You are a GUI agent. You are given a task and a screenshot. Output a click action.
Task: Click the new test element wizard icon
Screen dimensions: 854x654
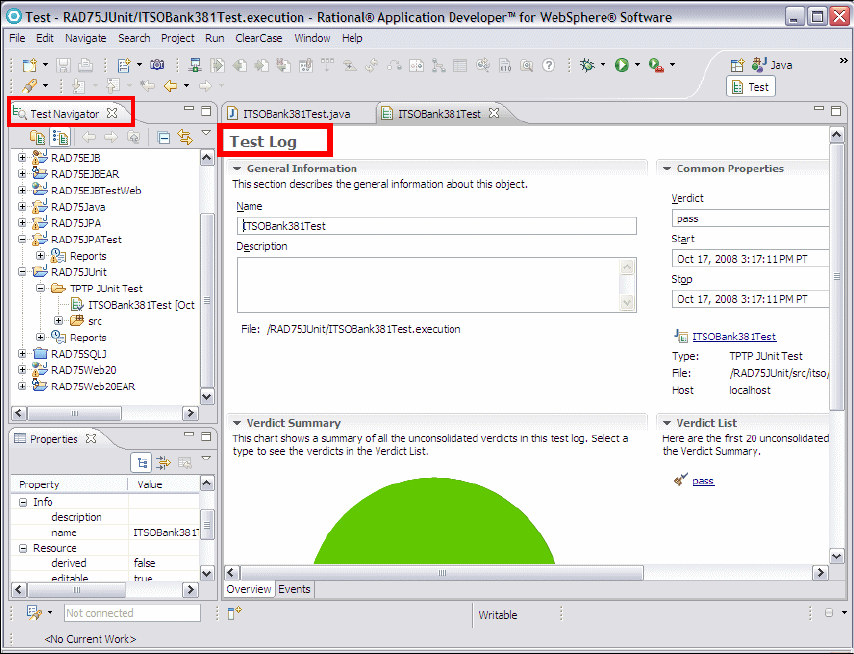pos(124,65)
